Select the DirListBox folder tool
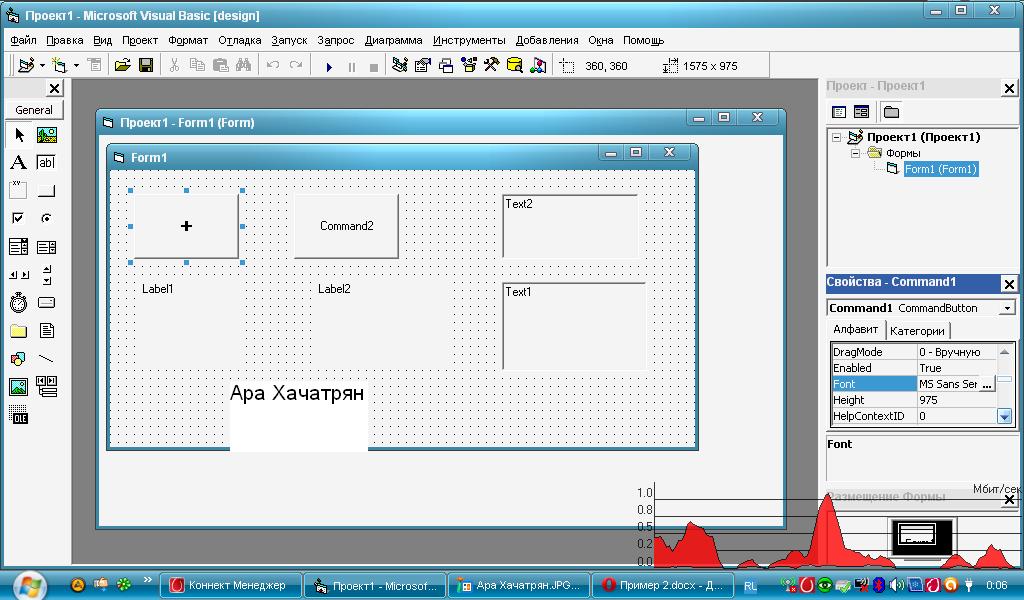Screen dimensions: 1024x600 (19, 331)
